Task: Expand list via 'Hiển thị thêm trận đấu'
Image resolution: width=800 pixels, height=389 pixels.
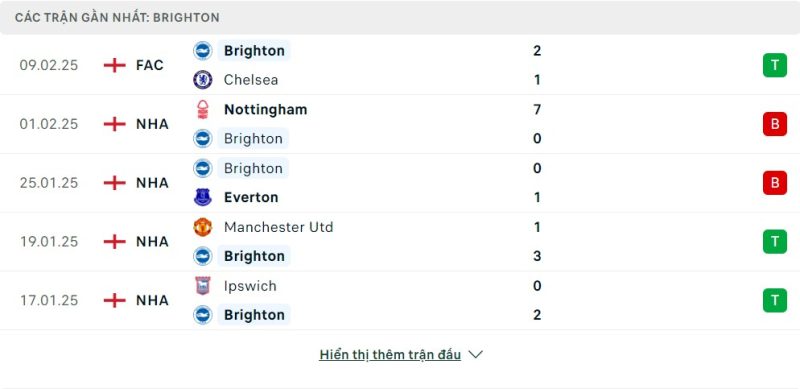Action: [x=390, y=354]
